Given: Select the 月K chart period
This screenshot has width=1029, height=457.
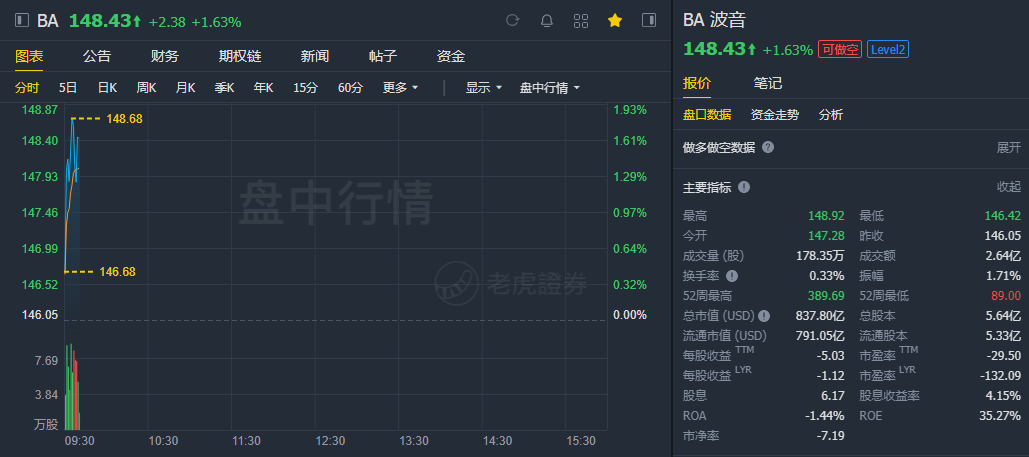Looking at the screenshot, I should click(185, 88).
